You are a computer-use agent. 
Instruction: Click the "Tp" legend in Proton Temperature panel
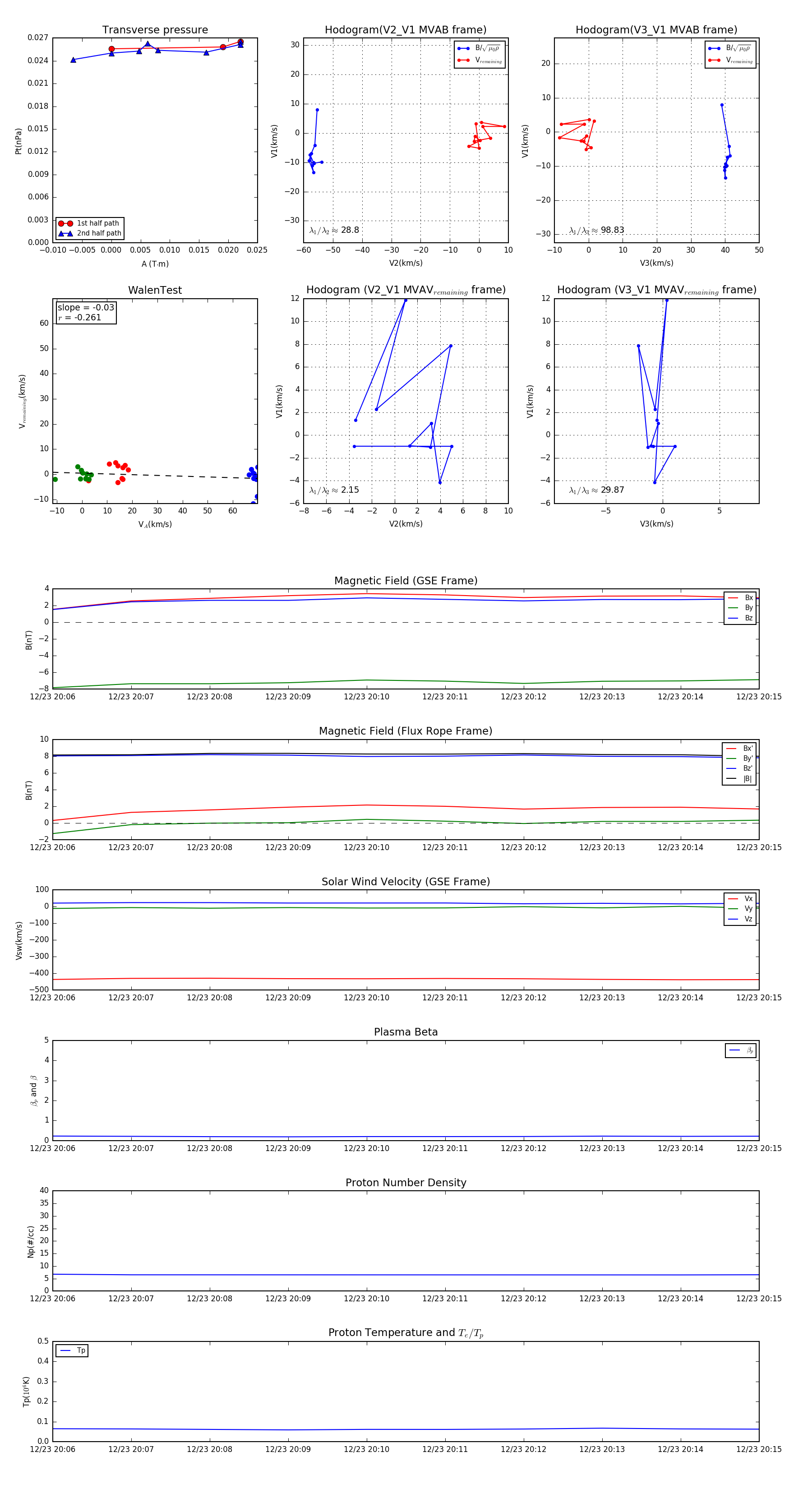pos(72,1350)
